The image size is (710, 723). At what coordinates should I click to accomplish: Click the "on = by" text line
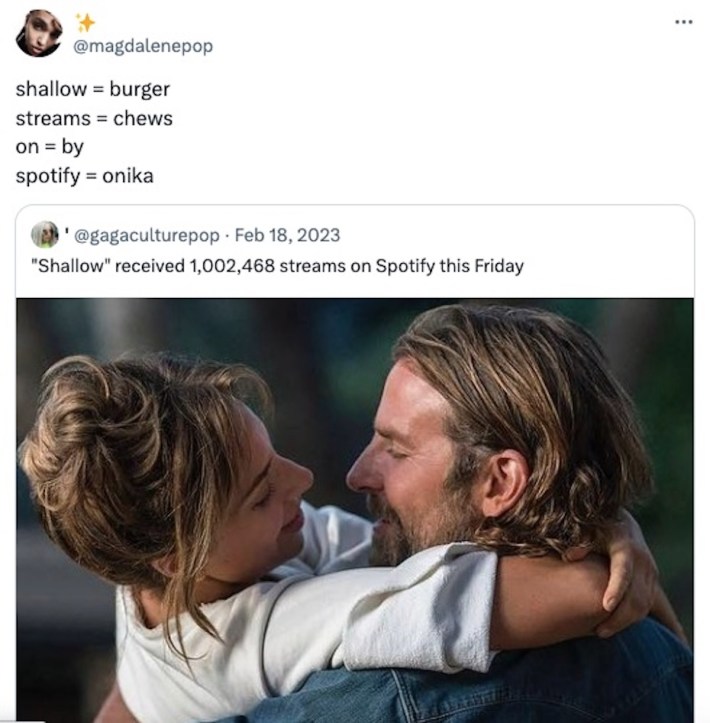tap(50, 147)
